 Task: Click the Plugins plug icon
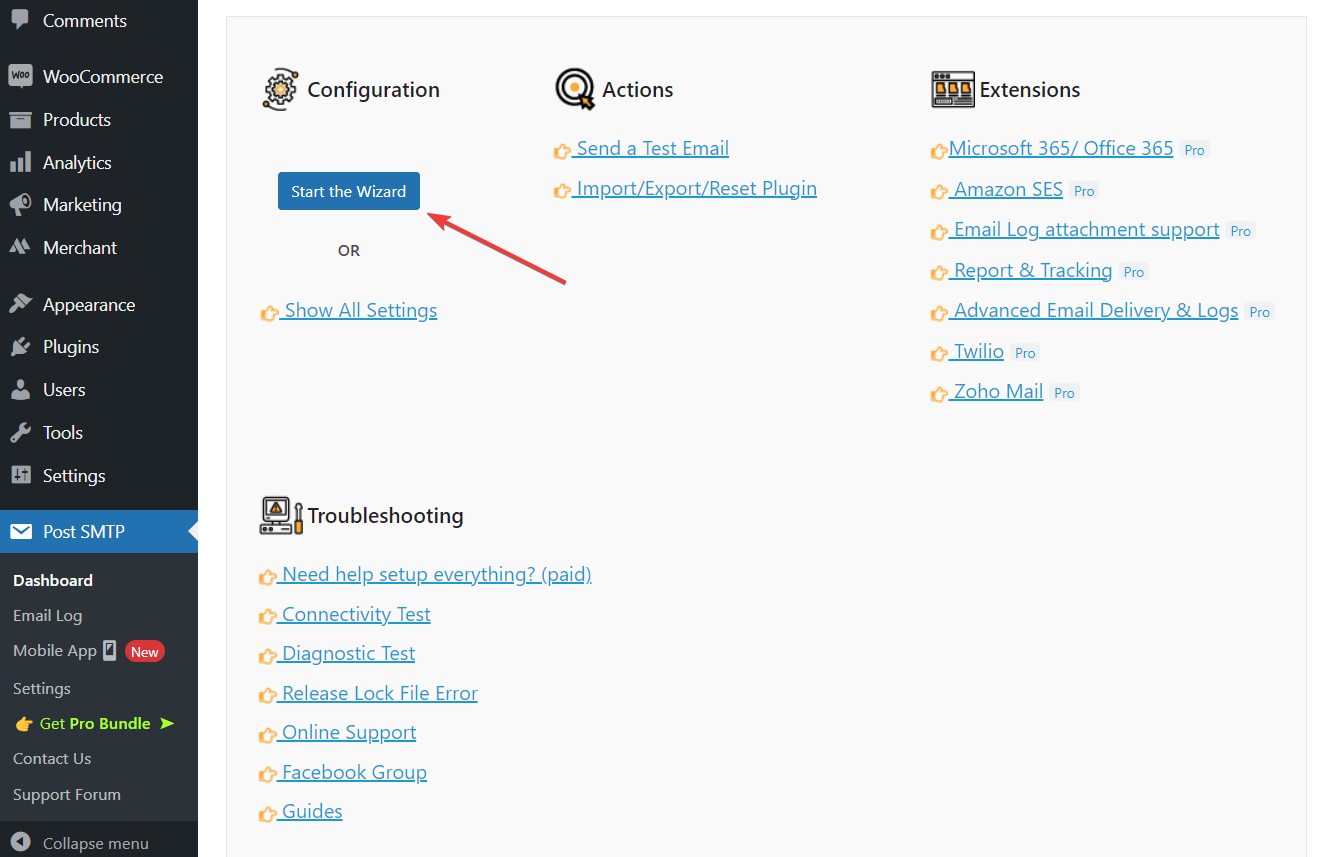20,347
